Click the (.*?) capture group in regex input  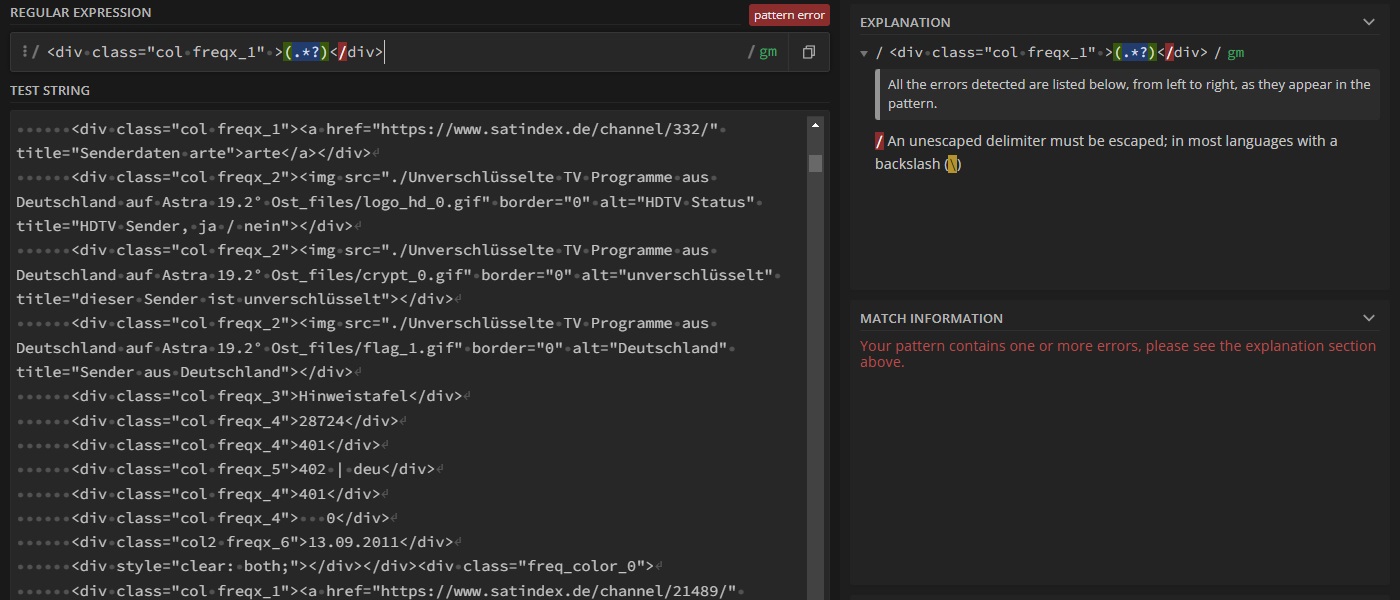coord(307,52)
